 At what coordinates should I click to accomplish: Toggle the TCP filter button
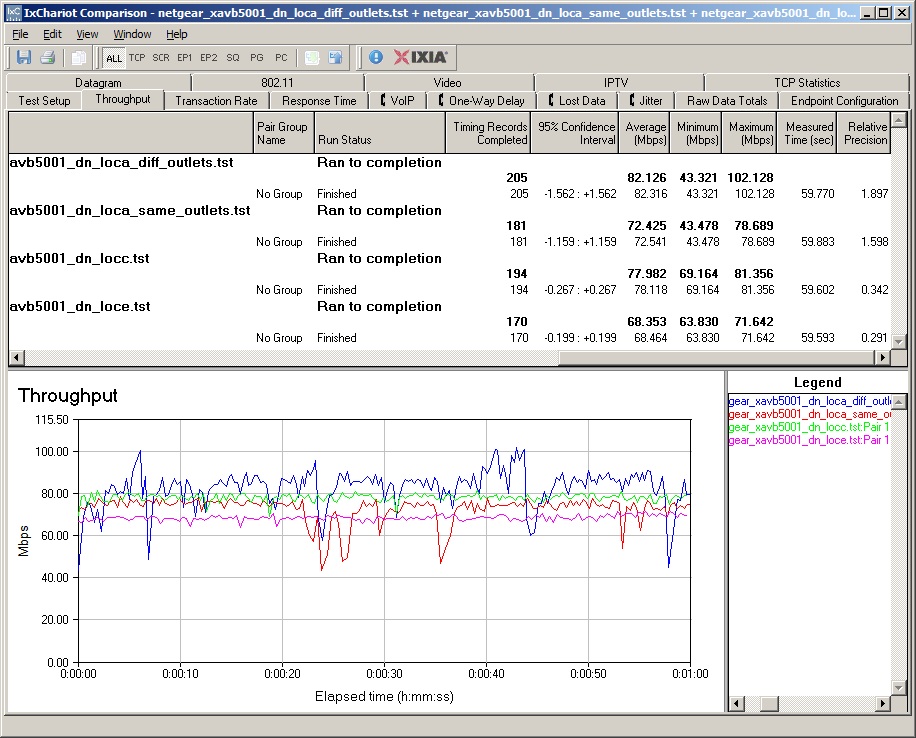pyautogui.click(x=137, y=58)
